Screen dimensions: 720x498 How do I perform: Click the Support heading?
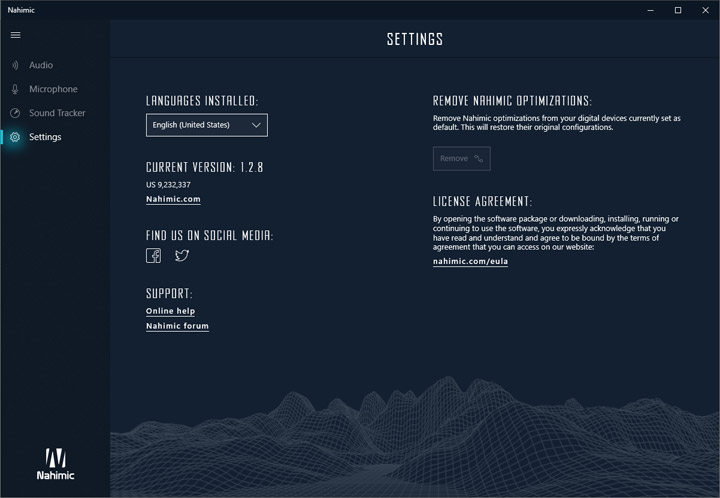(169, 293)
